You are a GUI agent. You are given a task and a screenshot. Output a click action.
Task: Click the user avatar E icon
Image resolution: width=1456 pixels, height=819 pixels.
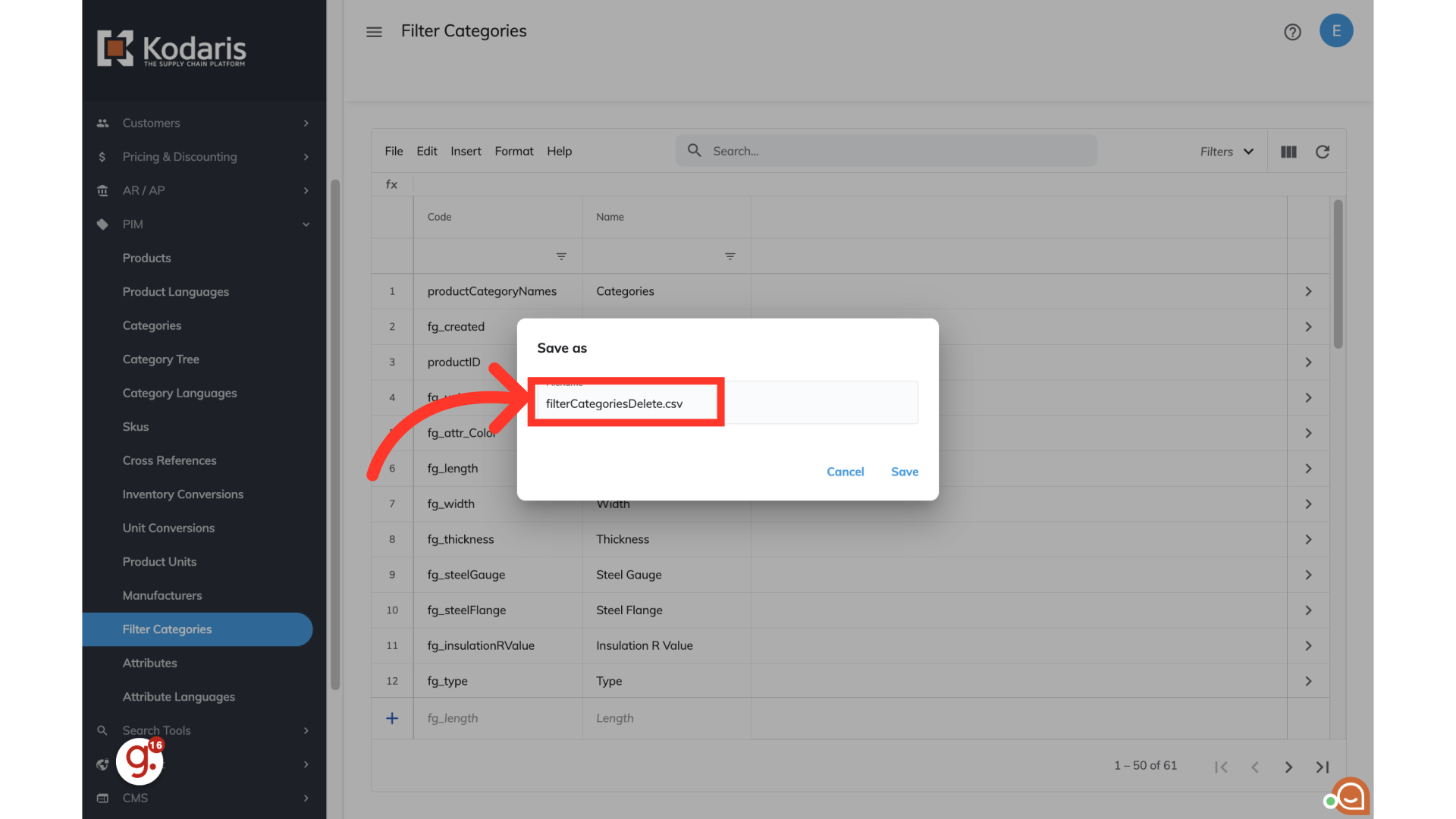pos(1336,31)
